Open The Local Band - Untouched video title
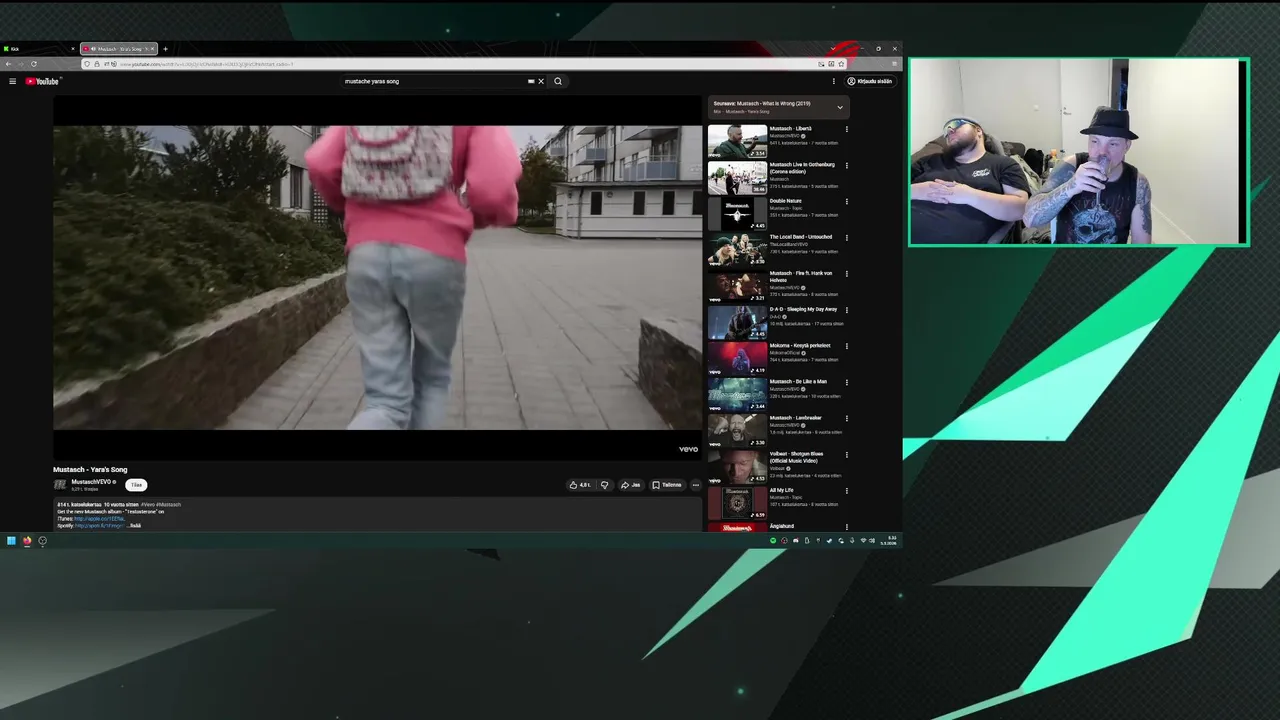 coord(801,237)
